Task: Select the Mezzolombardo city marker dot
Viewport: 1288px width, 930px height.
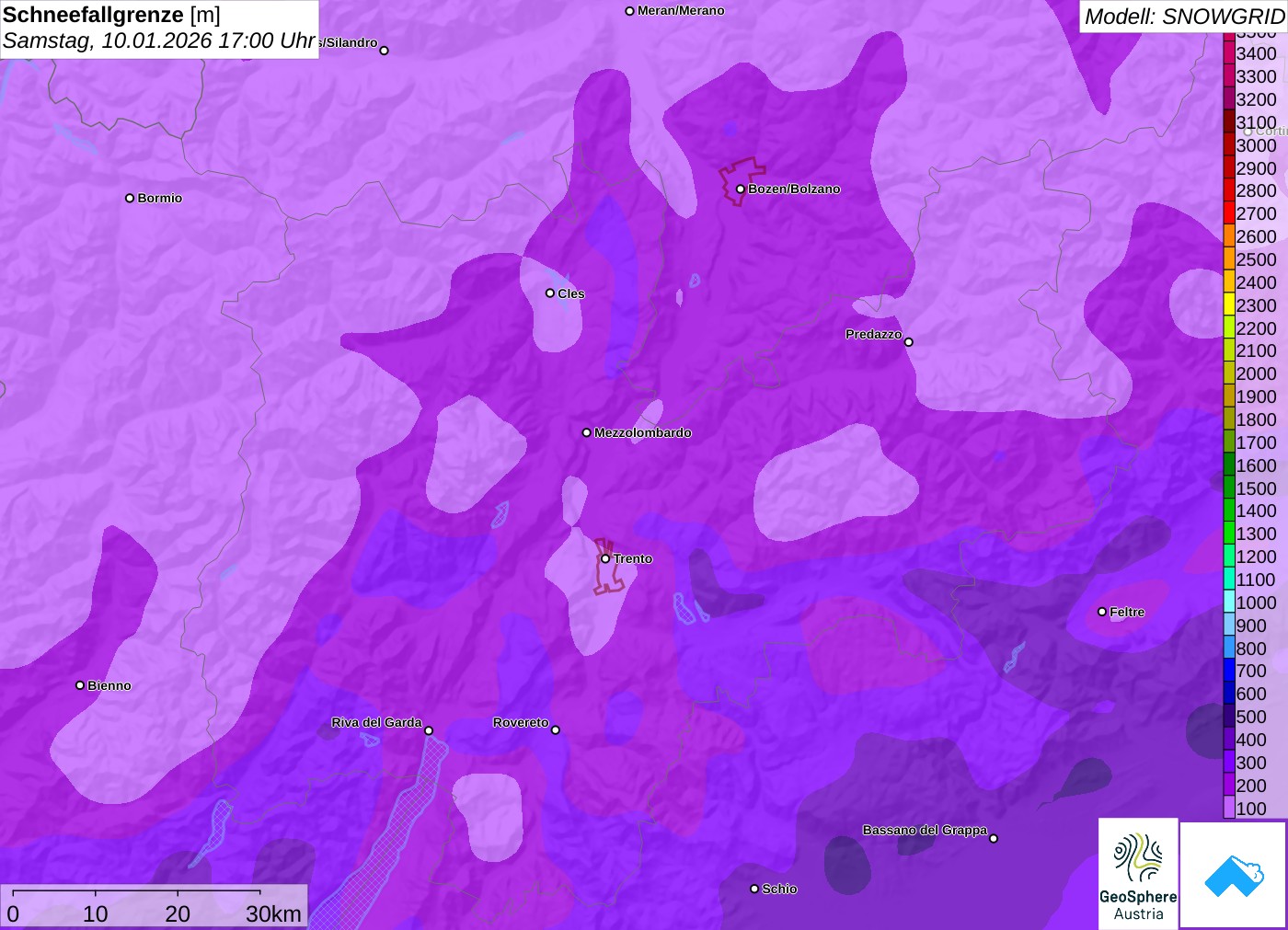Action: point(587,432)
